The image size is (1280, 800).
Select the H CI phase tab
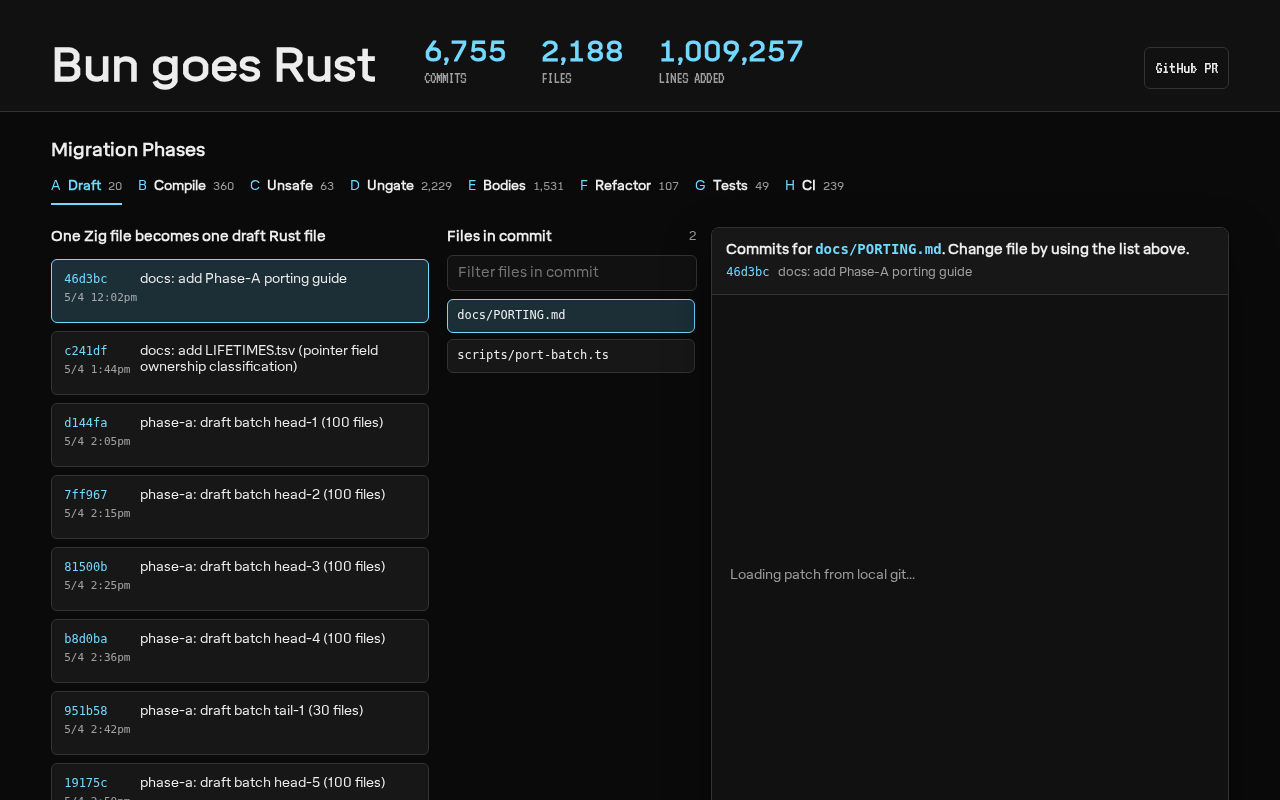click(814, 186)
